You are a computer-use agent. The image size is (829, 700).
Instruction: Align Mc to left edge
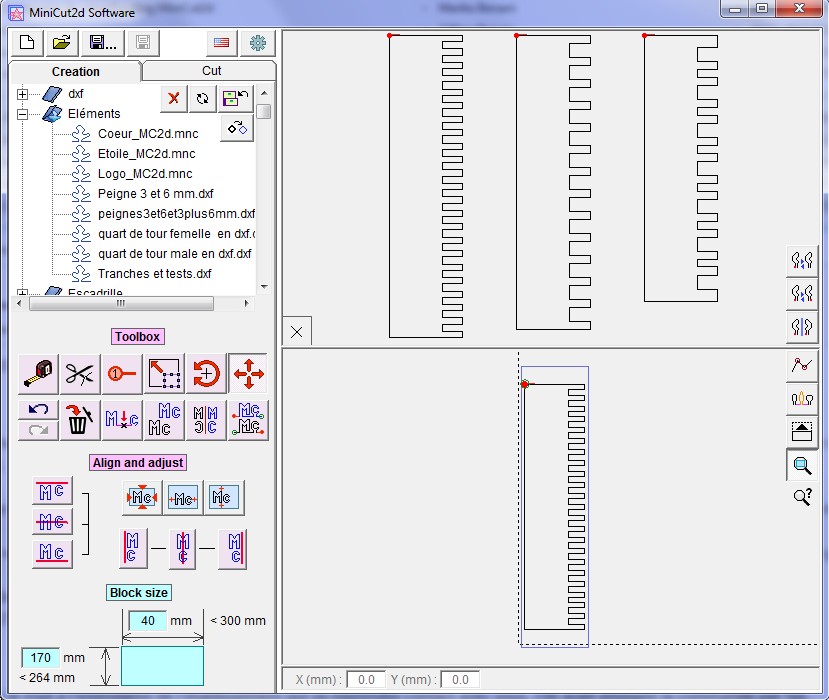[133, 548]
